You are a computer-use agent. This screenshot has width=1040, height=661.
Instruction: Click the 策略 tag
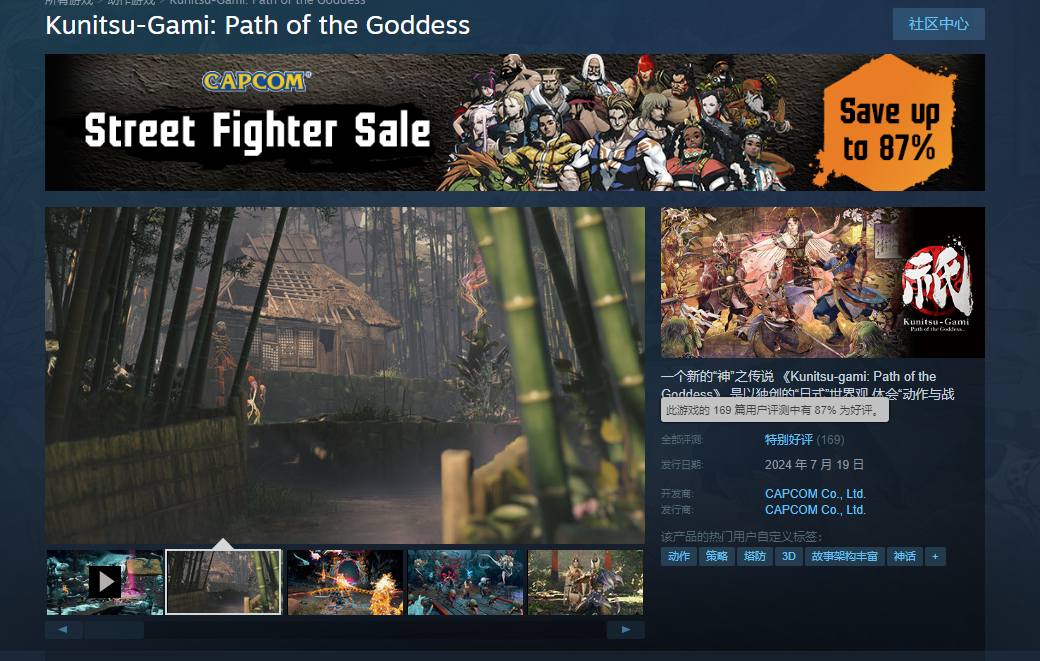716,557
